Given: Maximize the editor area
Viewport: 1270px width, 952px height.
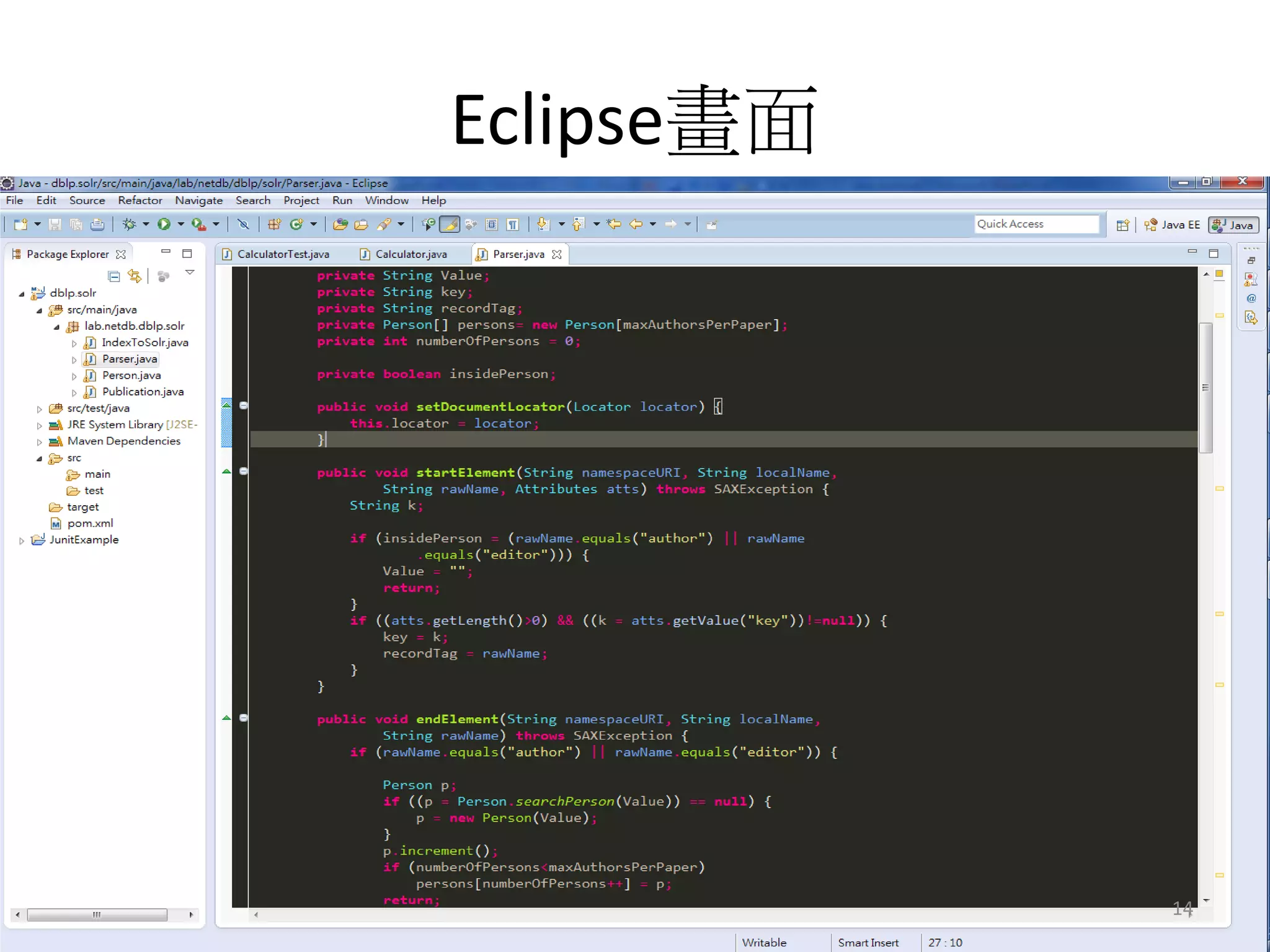Looking at the screenshot, I should click(1214, 253).
